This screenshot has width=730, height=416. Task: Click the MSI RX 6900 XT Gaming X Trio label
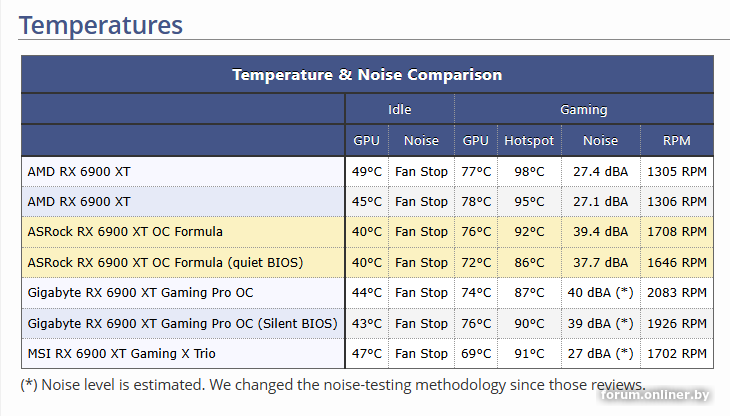pyautogui.click(x=121, y=353)
